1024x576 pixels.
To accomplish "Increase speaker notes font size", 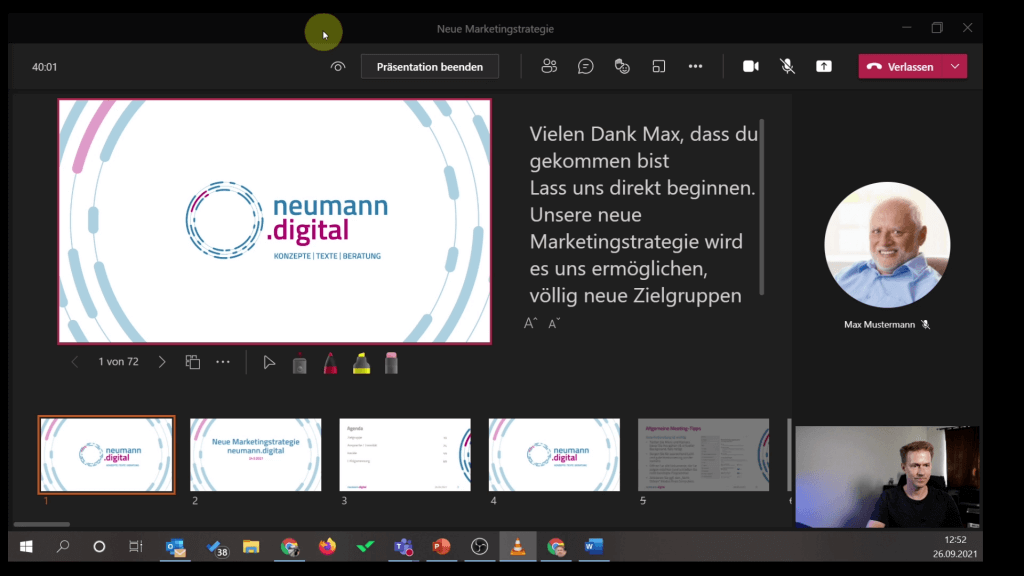I will [x=531, y=323].
